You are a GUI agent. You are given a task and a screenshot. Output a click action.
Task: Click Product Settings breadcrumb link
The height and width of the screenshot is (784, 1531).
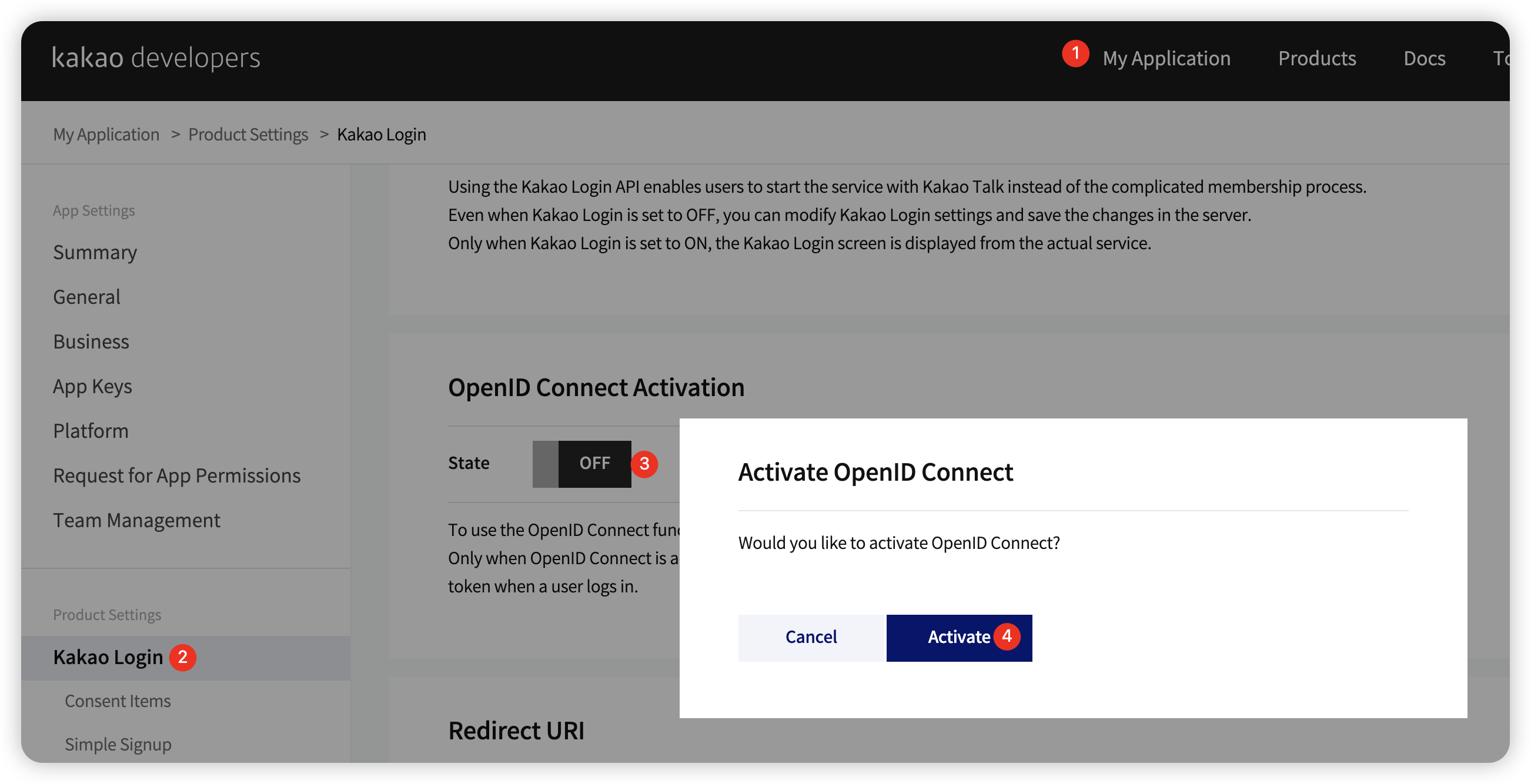248,135
